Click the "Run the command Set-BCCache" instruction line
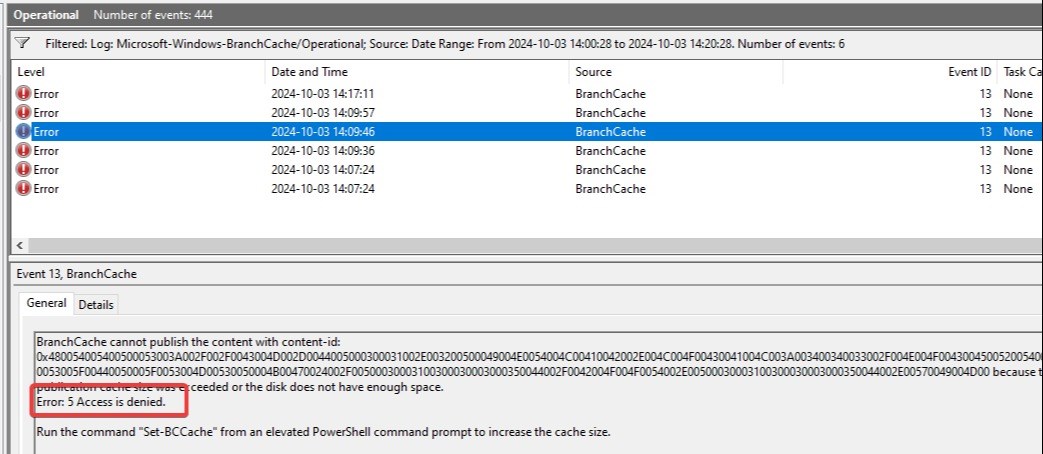Image resolution: width=1043 pixels, height=454 pixels. click(323, 431)
